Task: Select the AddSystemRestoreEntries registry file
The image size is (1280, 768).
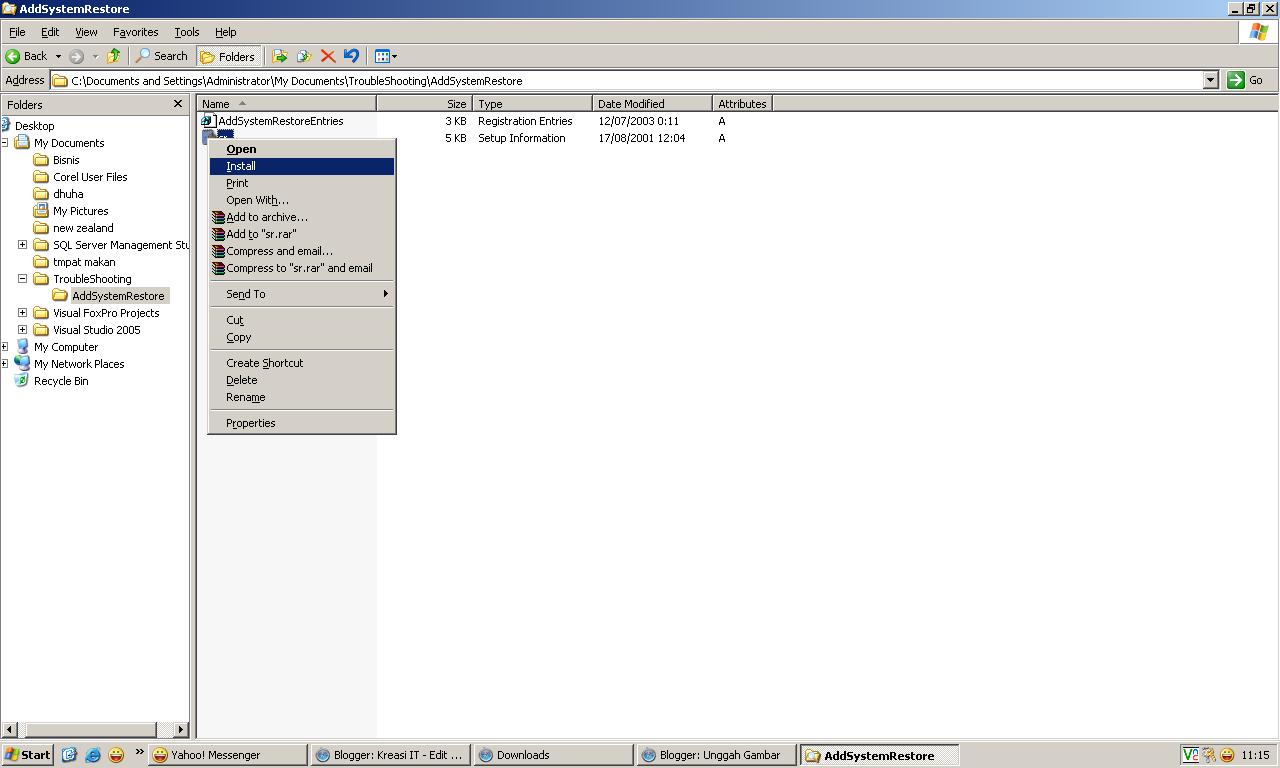Action: (272, 121)
